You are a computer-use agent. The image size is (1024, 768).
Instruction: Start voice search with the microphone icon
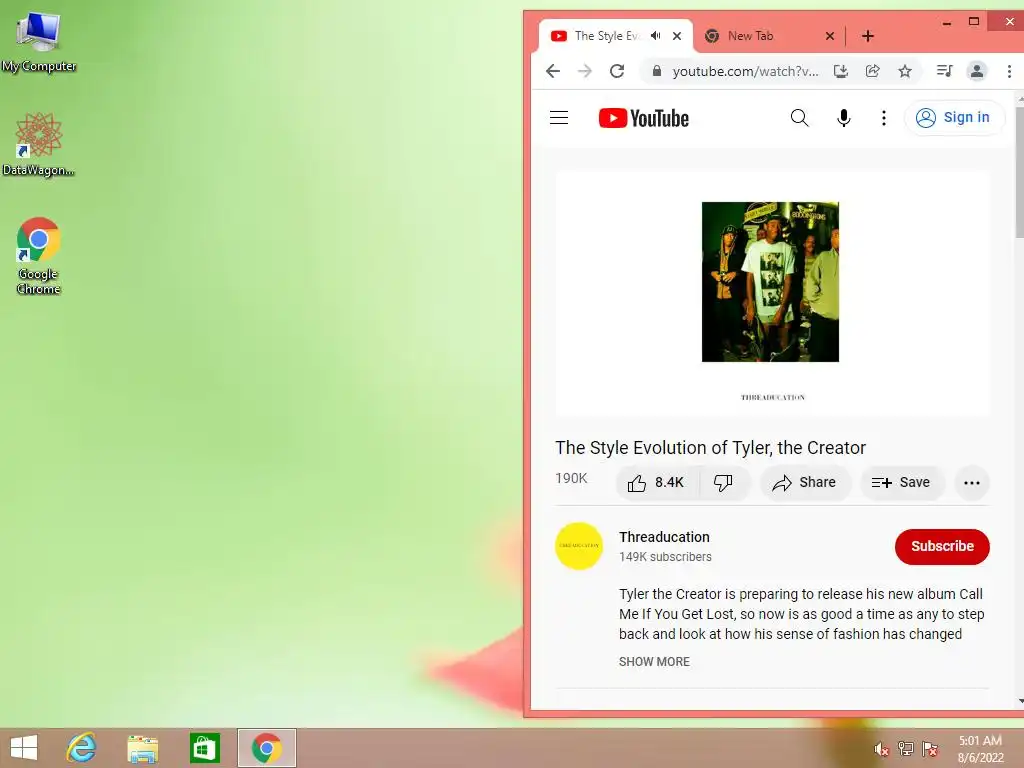click(x=844, y=118)
